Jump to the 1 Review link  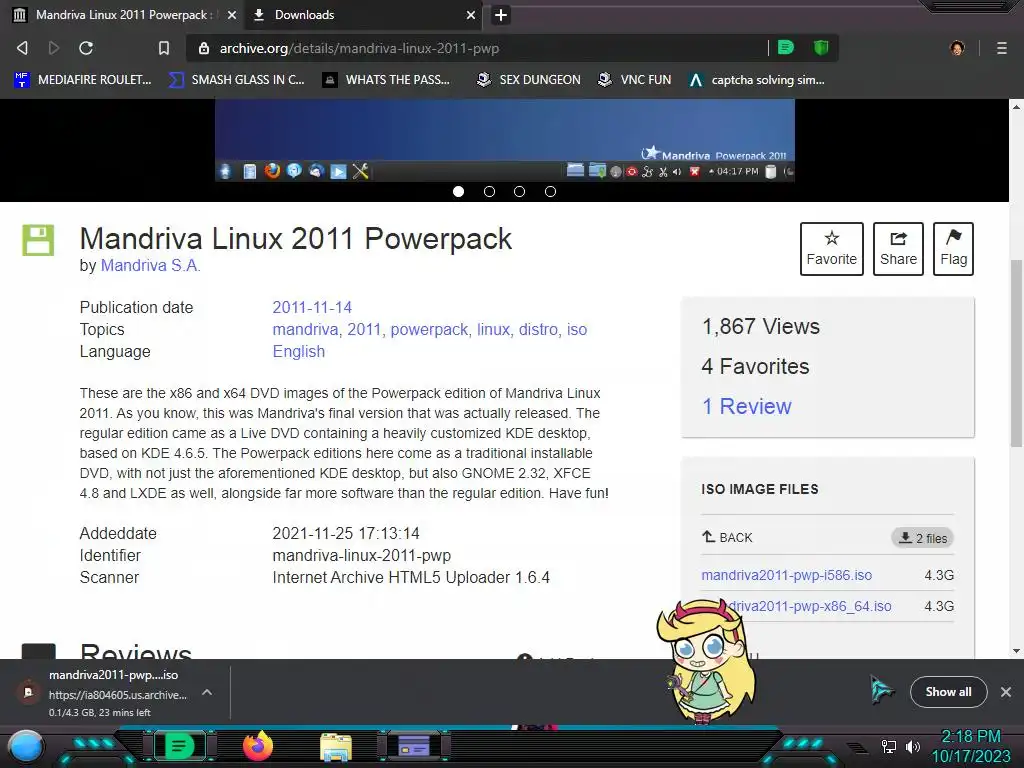point(746,406)
